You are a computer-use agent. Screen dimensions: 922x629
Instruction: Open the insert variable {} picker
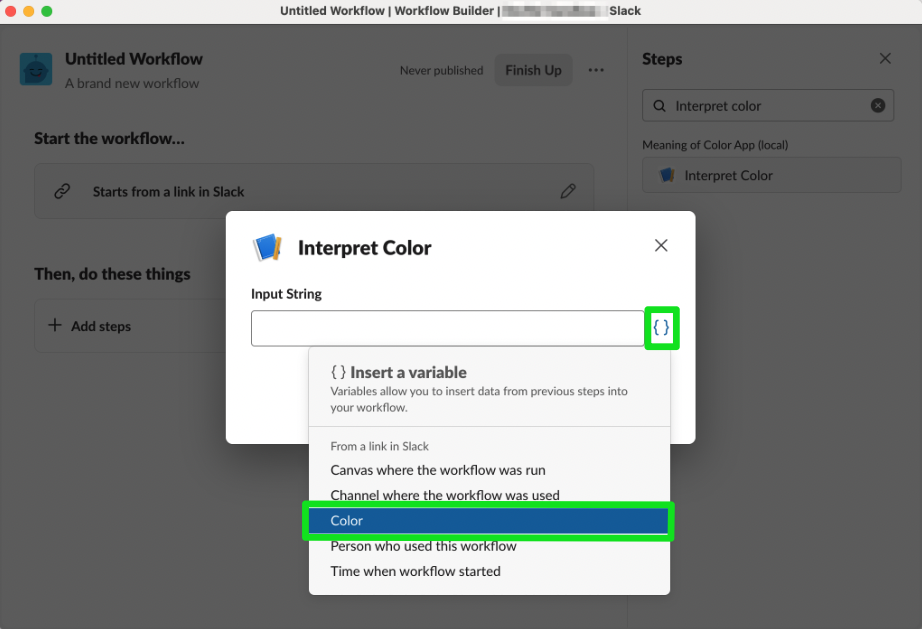(661, 327)
